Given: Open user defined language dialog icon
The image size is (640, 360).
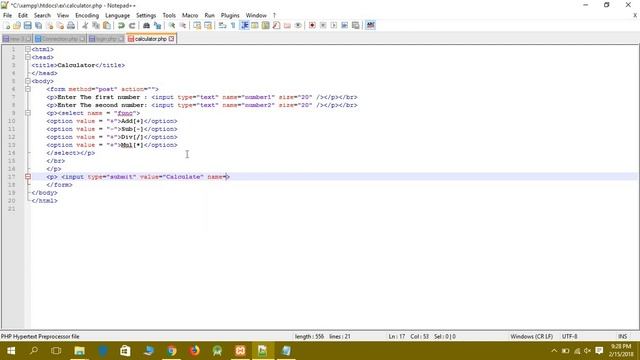Looking at the screenshot, I should pyautogui.click(x=255, y=25).
